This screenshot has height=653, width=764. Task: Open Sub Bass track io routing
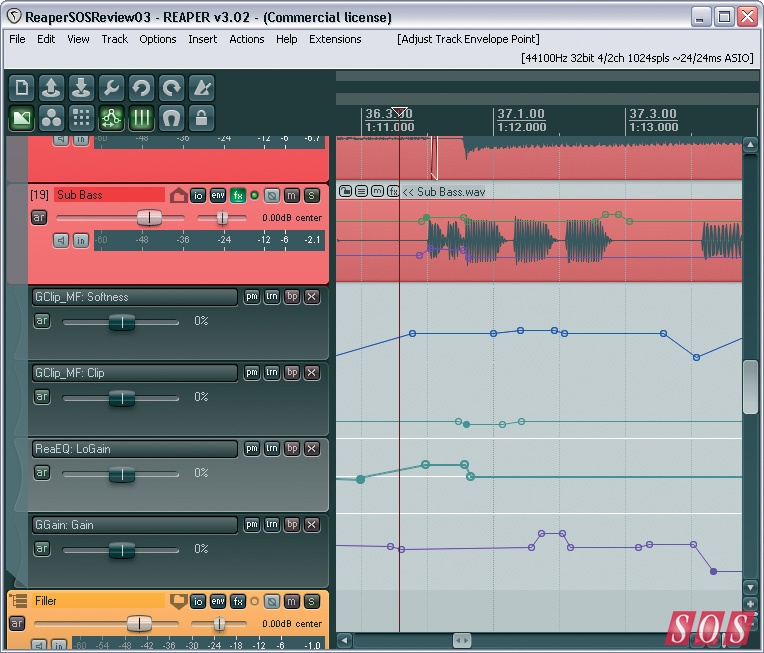coord(198,195)
